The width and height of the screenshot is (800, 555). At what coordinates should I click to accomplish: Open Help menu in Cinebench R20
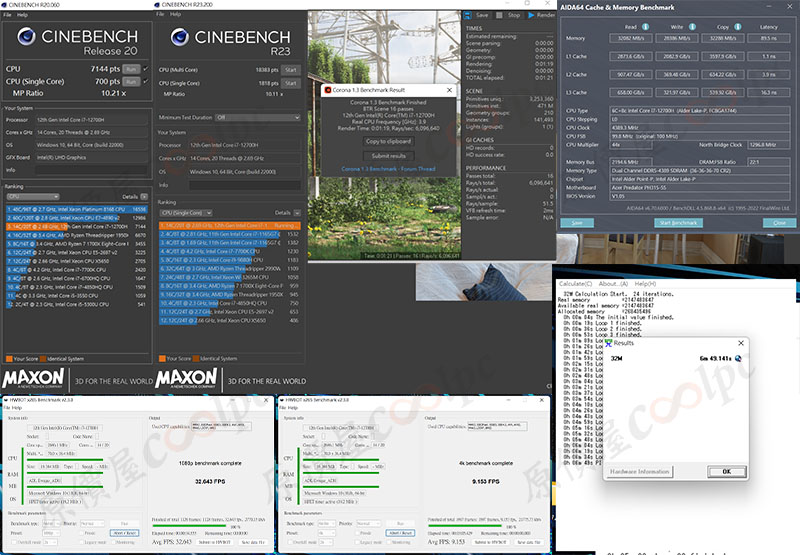pyautogui.click(x=22, y=15)
